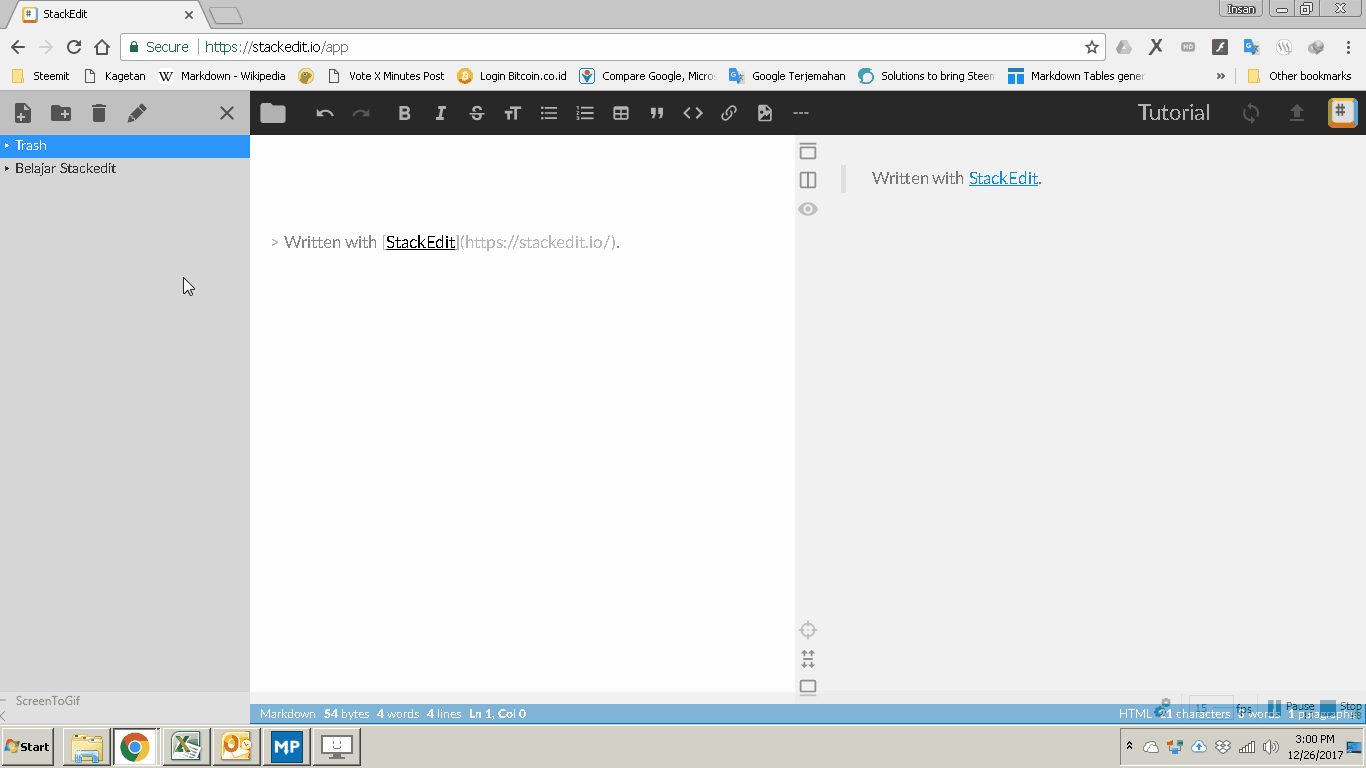Insert a table from the toolbar
The height and width of the screenshot is (768, 1366).
tap(621, 113)
